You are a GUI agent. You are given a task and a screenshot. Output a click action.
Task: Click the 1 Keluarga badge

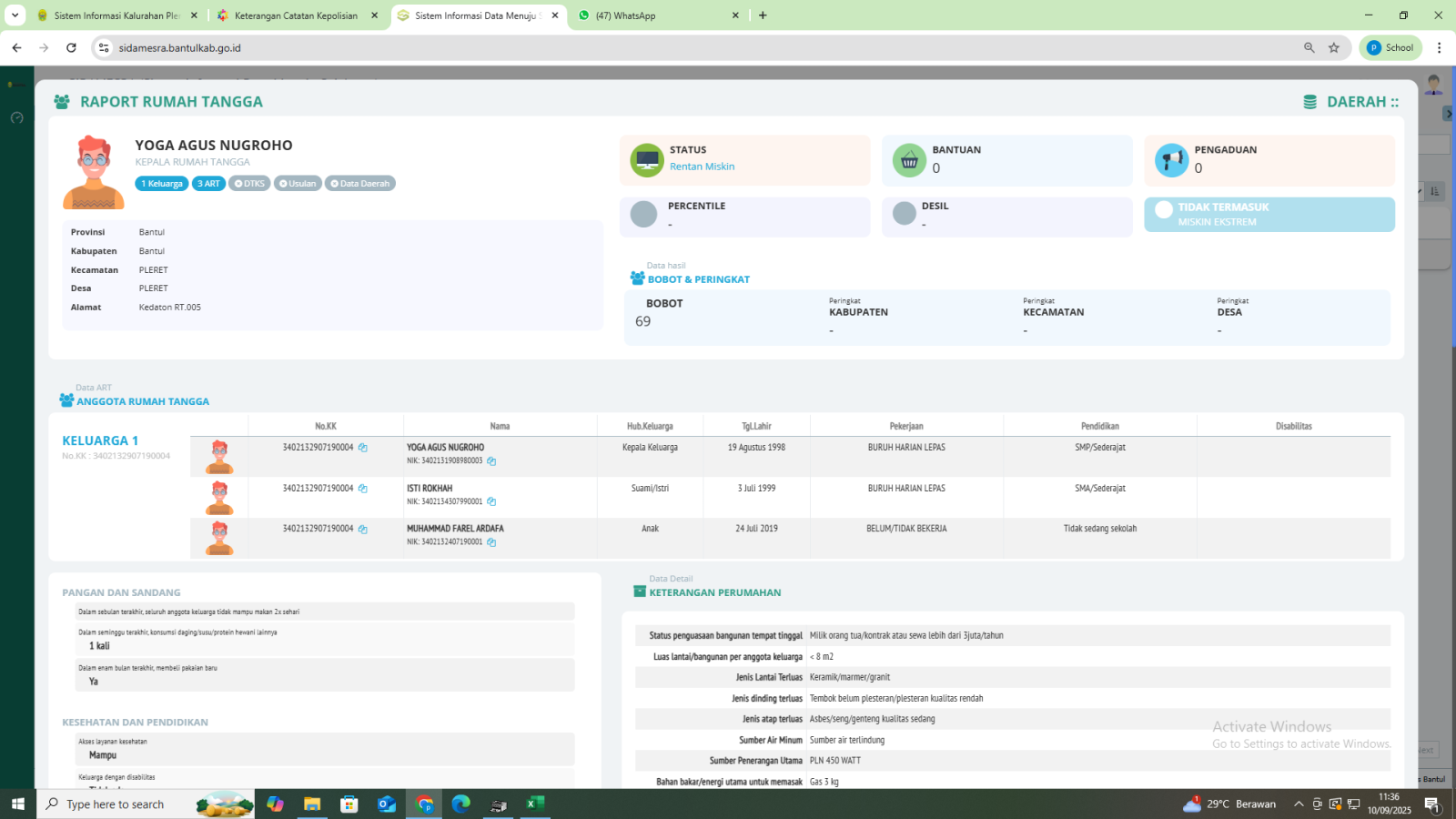click(x=162, y=184)
